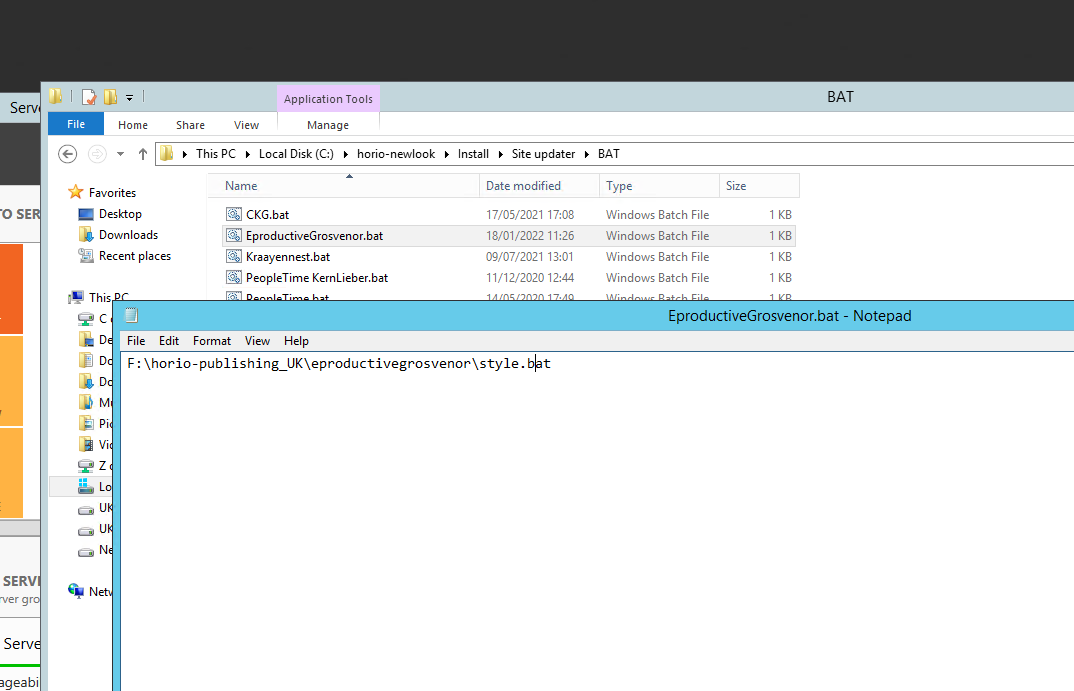Click the Notepad title bar icon
The image size is (1074, 691).
[132, 316]
